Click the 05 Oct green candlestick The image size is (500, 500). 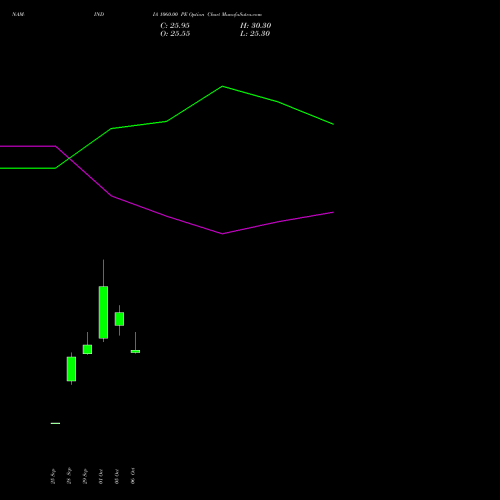click(x=119, y=319)
